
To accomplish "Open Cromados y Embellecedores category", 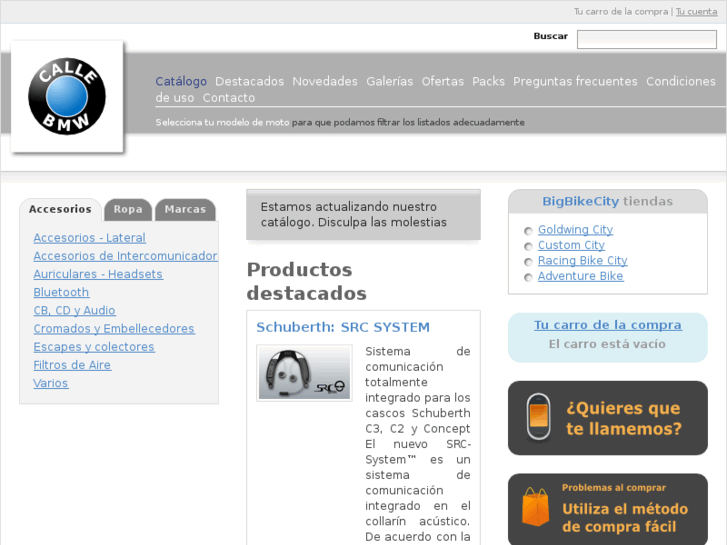I will pyautogui.click(x=114, y=328).
